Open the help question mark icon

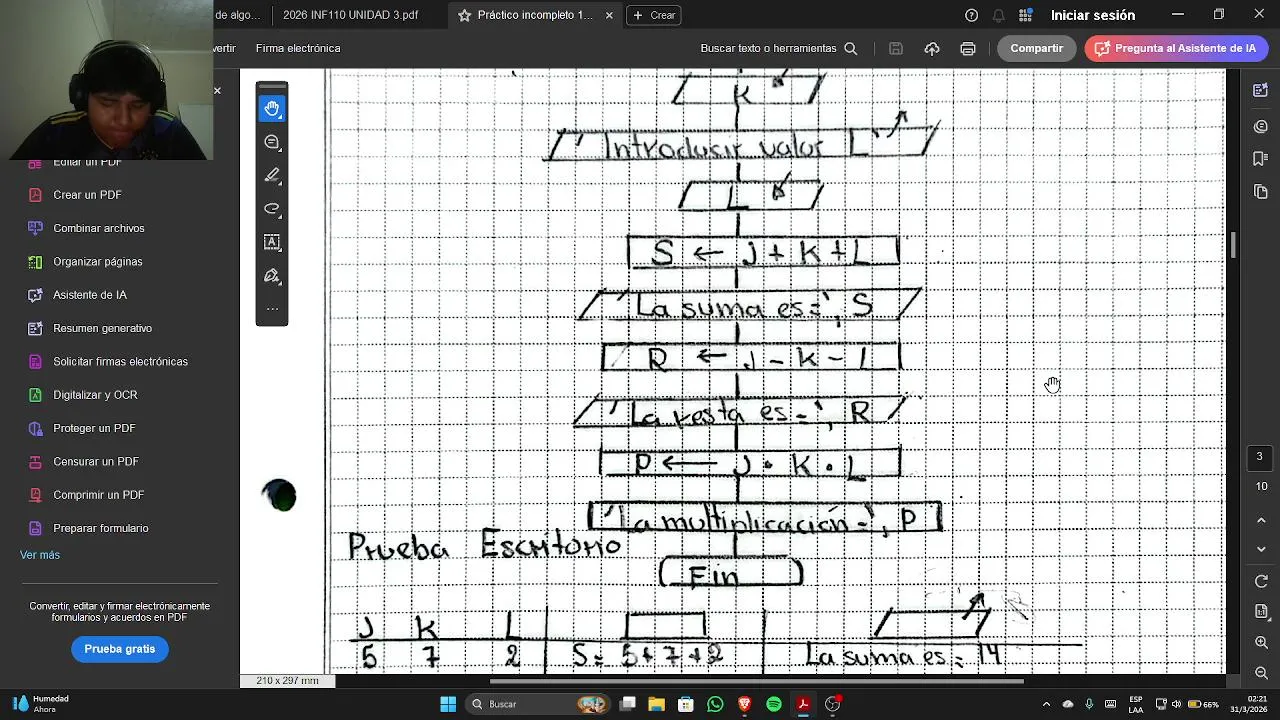click(971, 15)
